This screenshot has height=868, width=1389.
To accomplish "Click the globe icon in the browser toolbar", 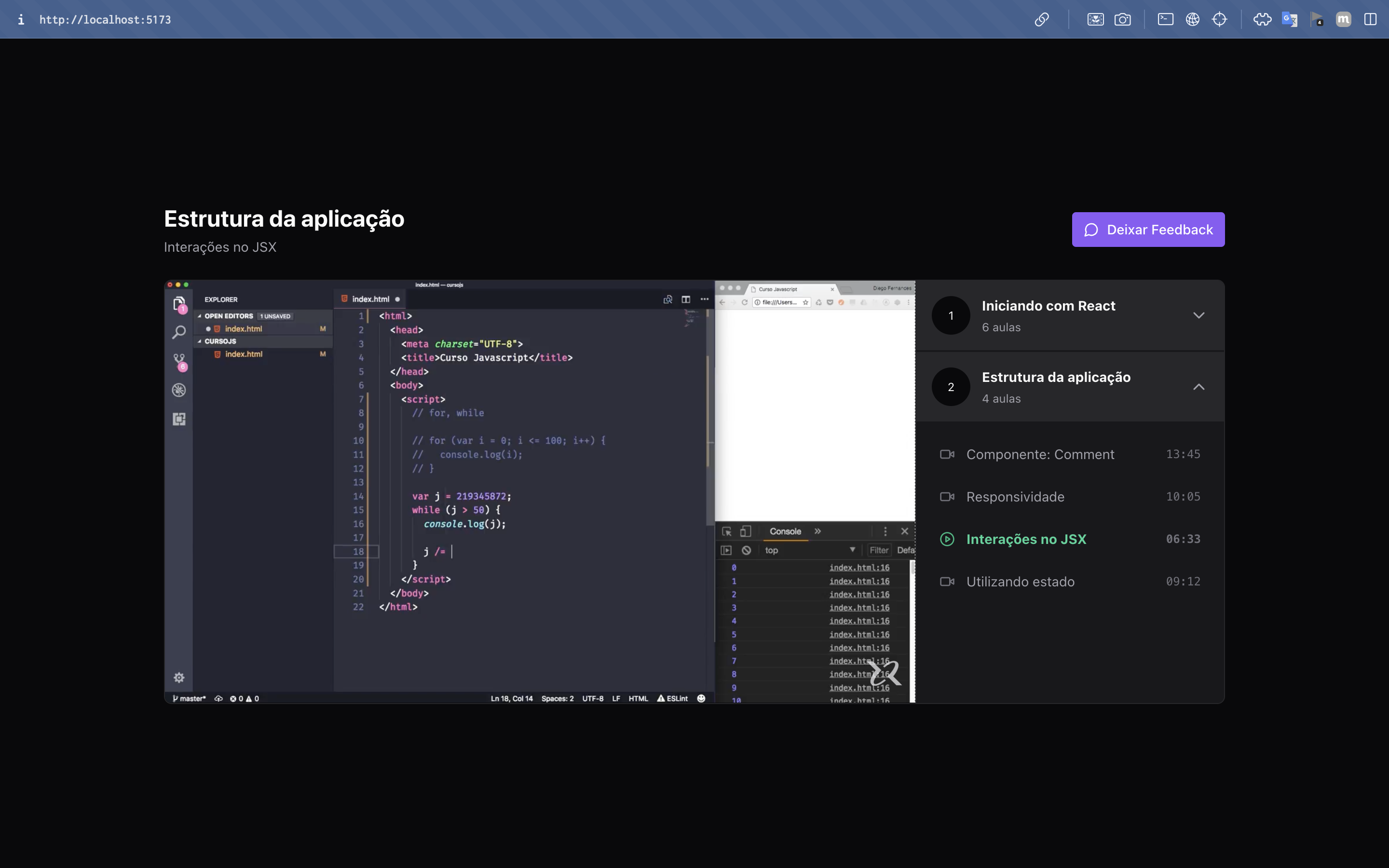I will 1193,19.
